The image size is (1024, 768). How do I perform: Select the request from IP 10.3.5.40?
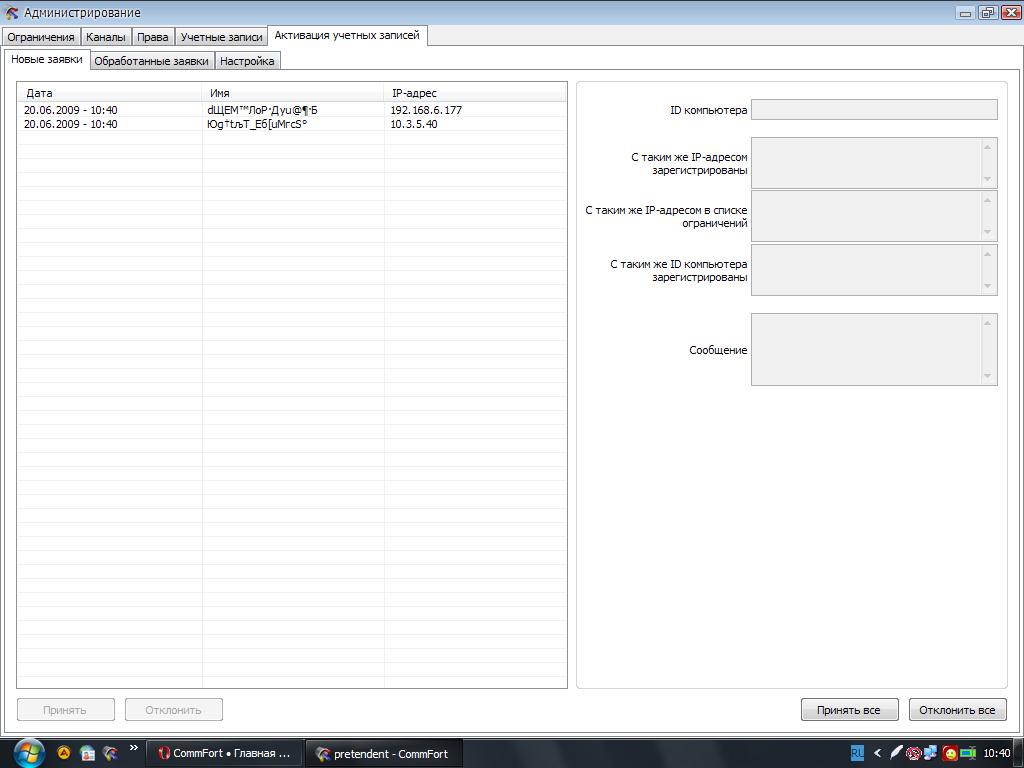pos(290,124)
